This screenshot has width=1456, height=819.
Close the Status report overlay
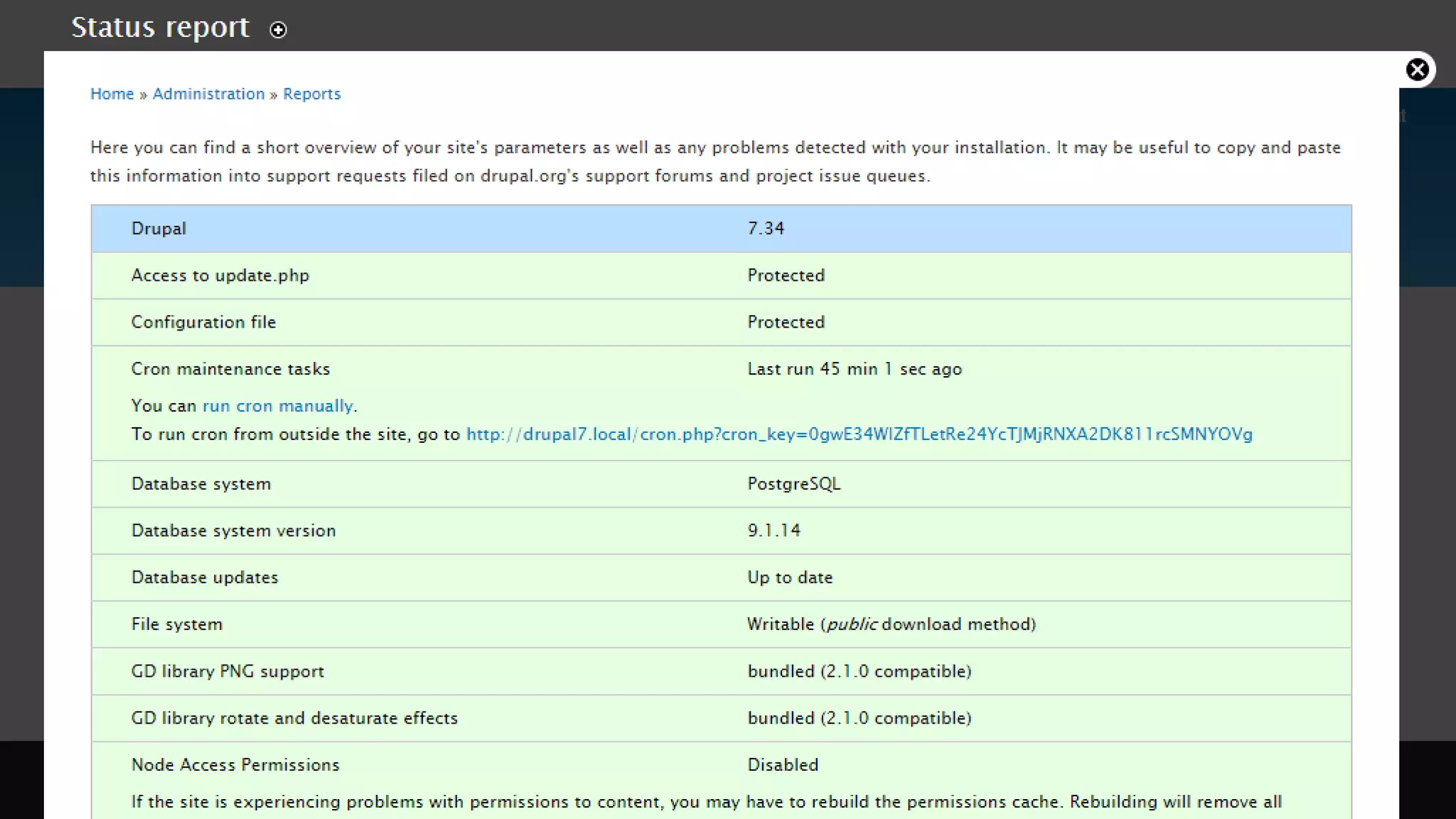1417,70
